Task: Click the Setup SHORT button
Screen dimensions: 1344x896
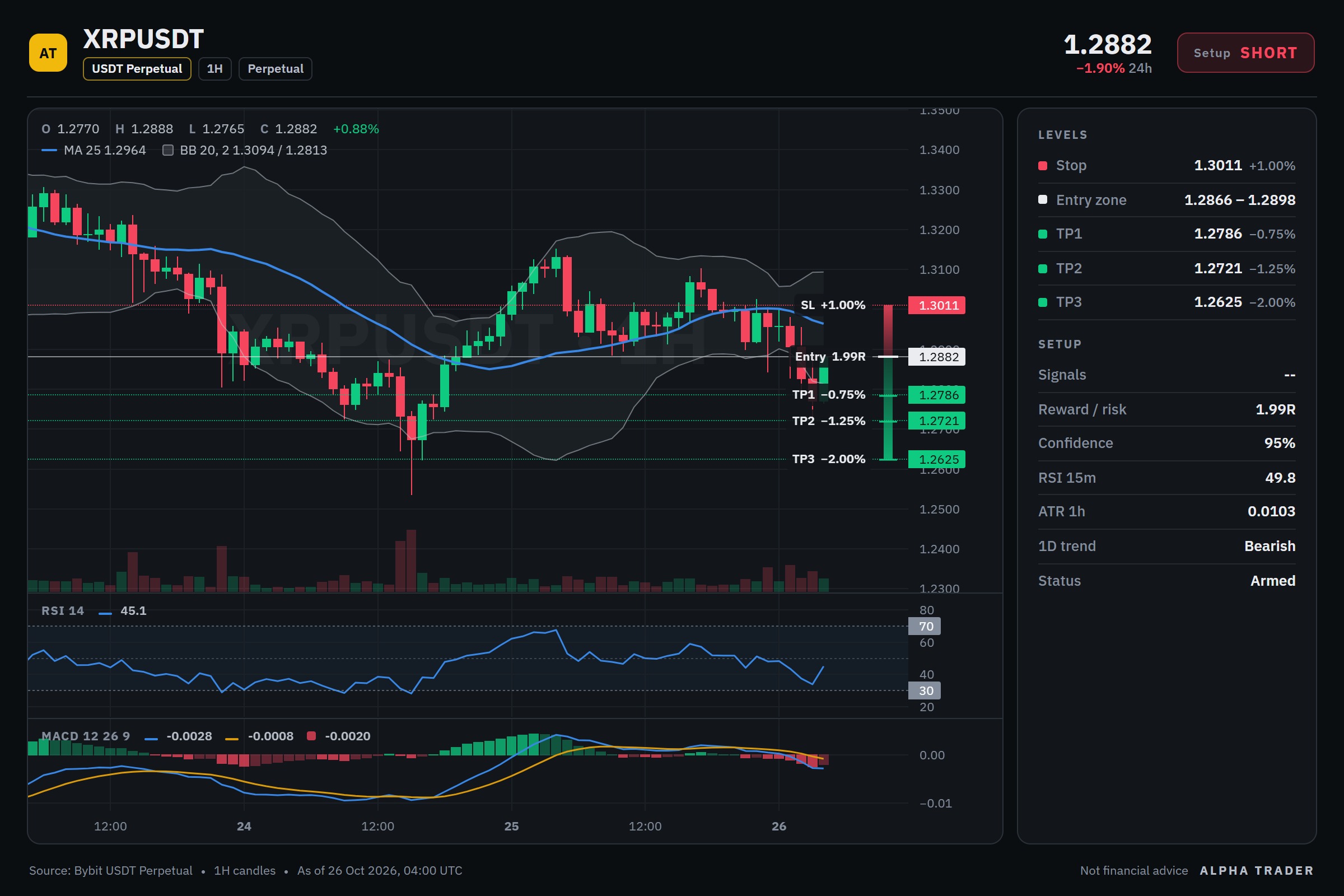Action: (x=1245, y=53)
